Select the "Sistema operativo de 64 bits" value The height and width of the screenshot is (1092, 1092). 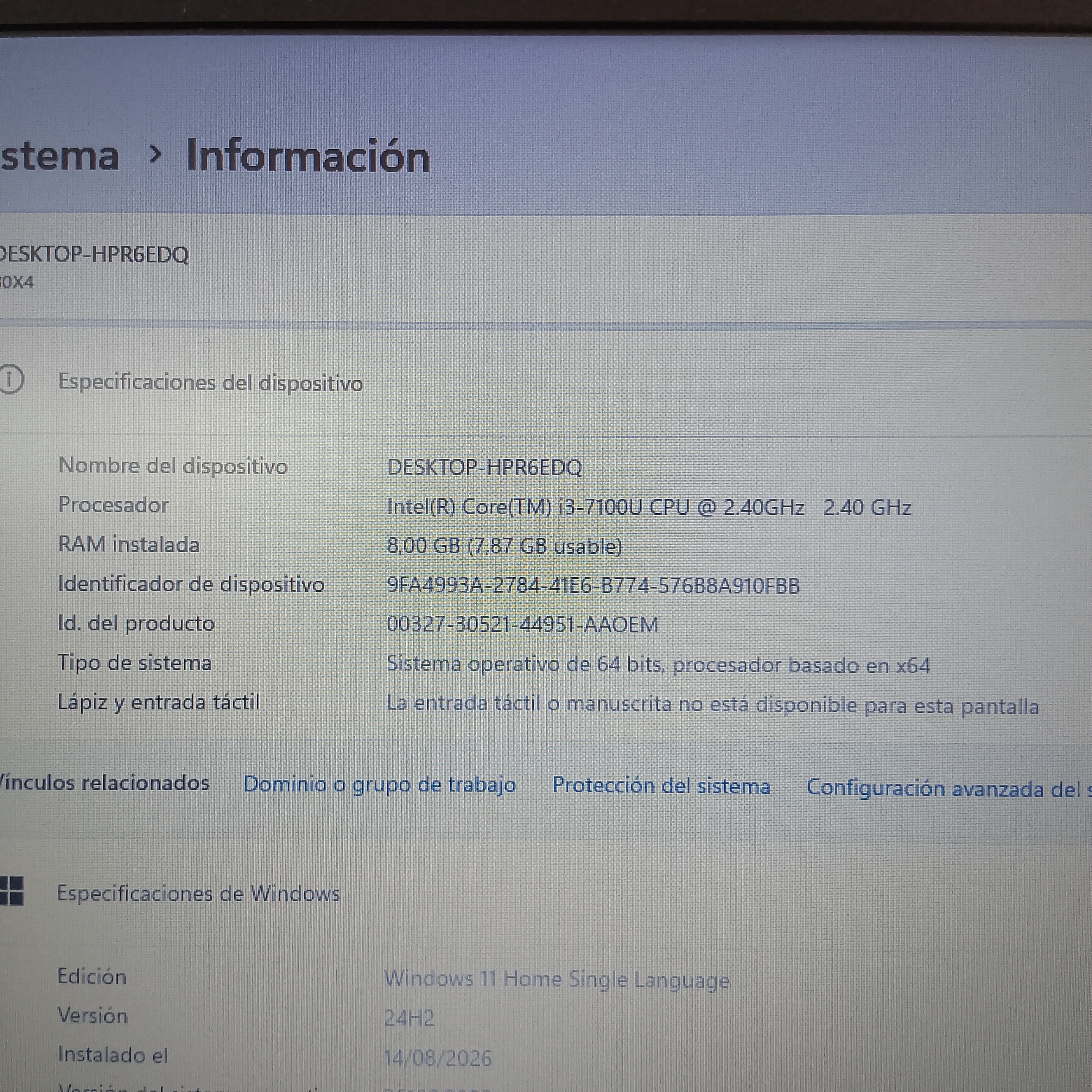659,665
